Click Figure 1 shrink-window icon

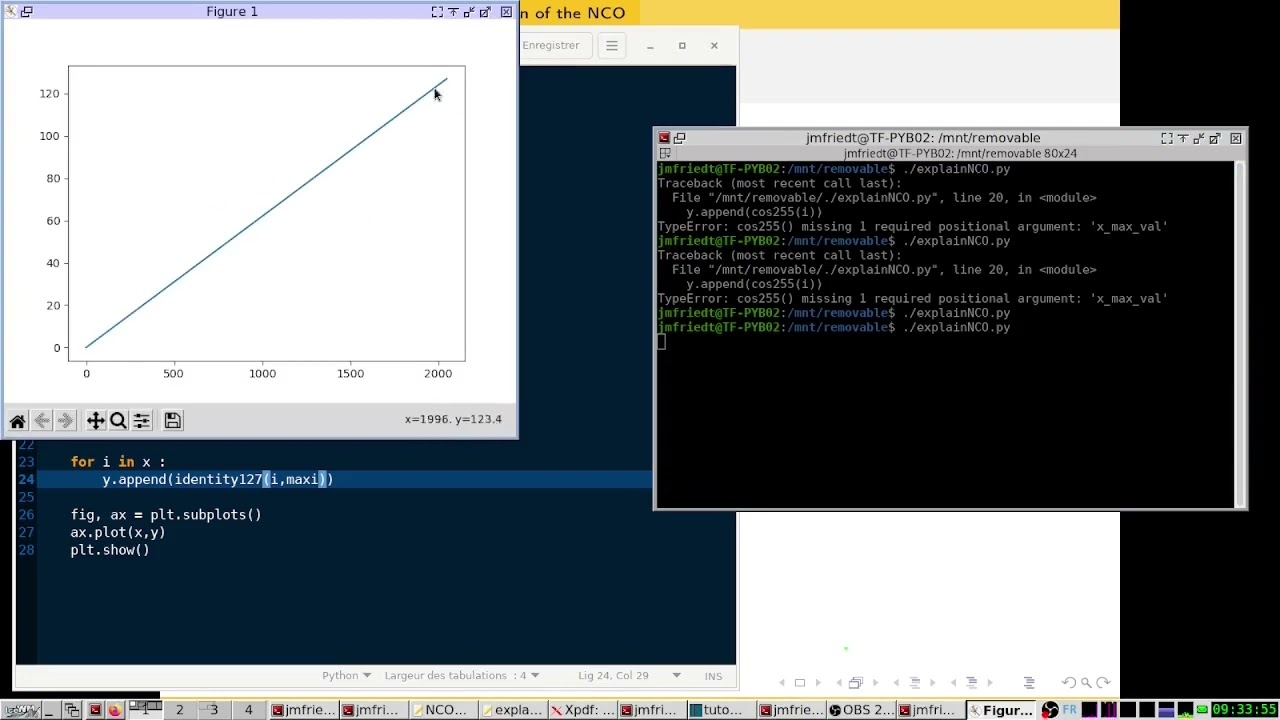[x=469, y=12]
